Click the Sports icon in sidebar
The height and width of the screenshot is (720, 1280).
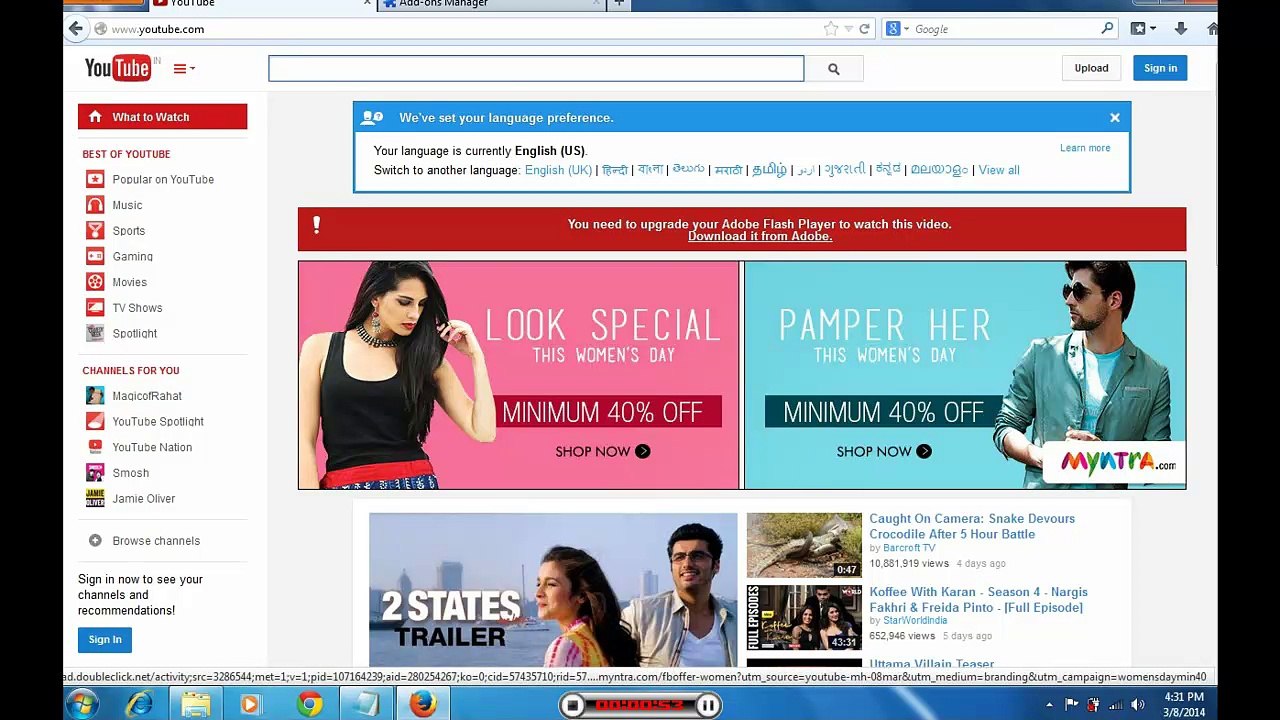[x=95, y=231]
